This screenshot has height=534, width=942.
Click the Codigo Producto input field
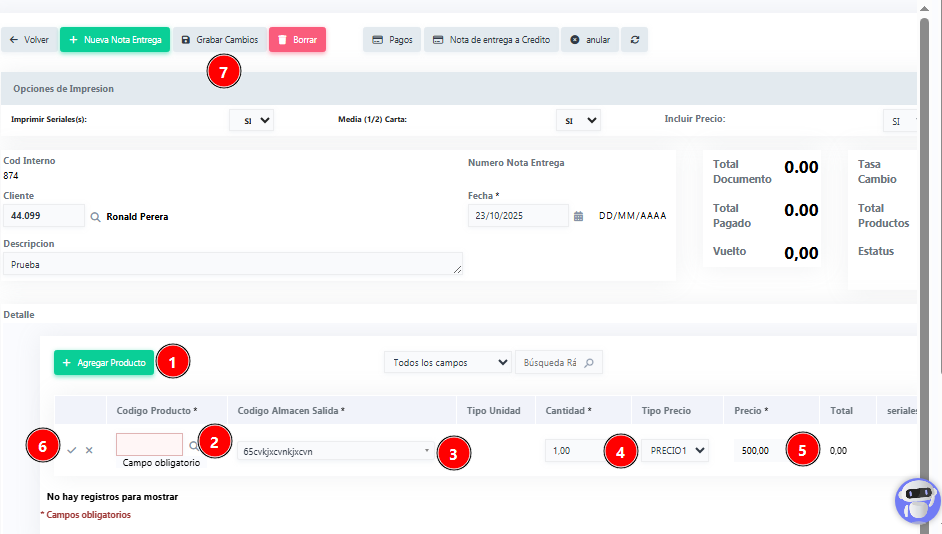(149, 445)
